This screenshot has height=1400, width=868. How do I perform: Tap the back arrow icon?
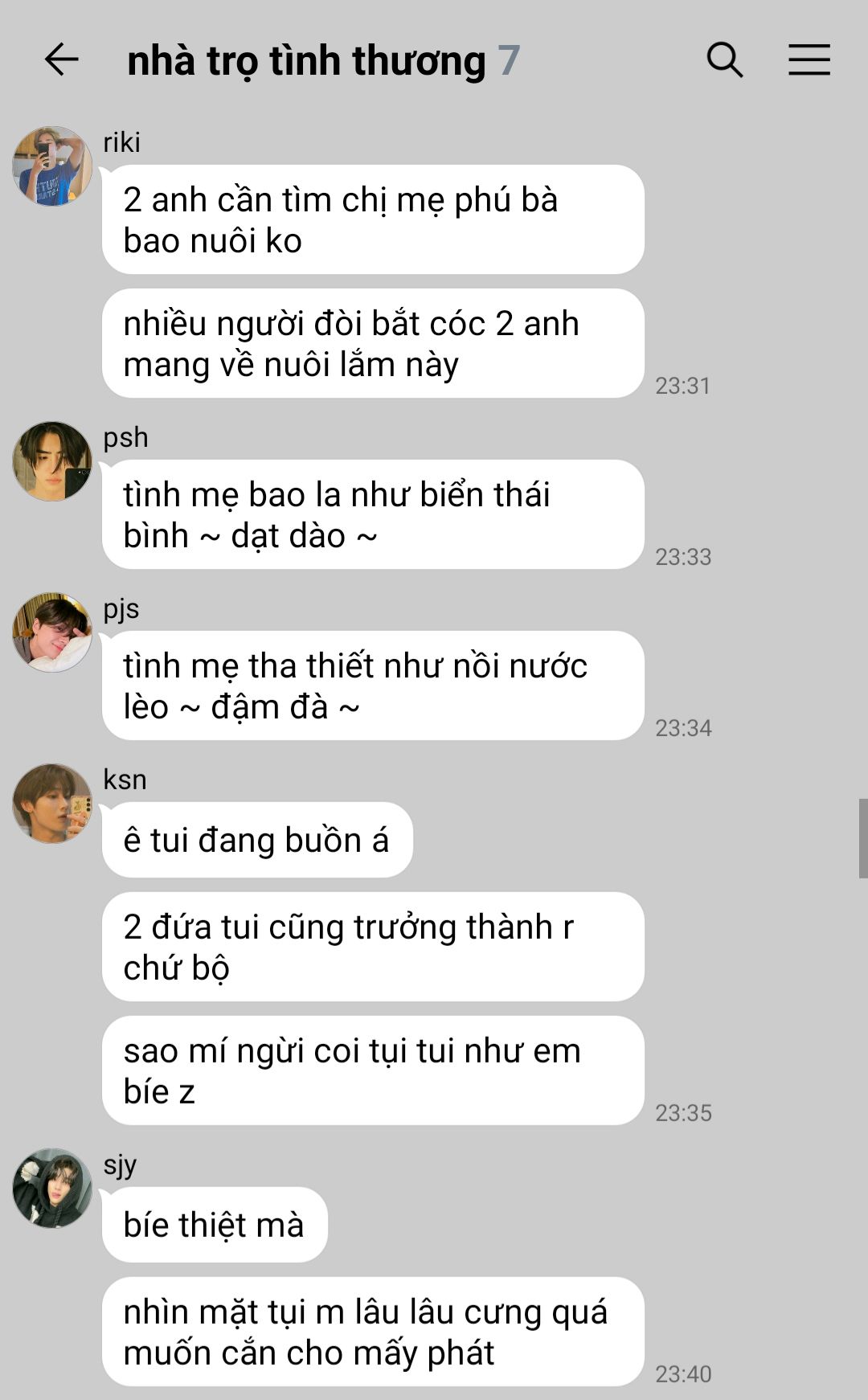point(61,60)
